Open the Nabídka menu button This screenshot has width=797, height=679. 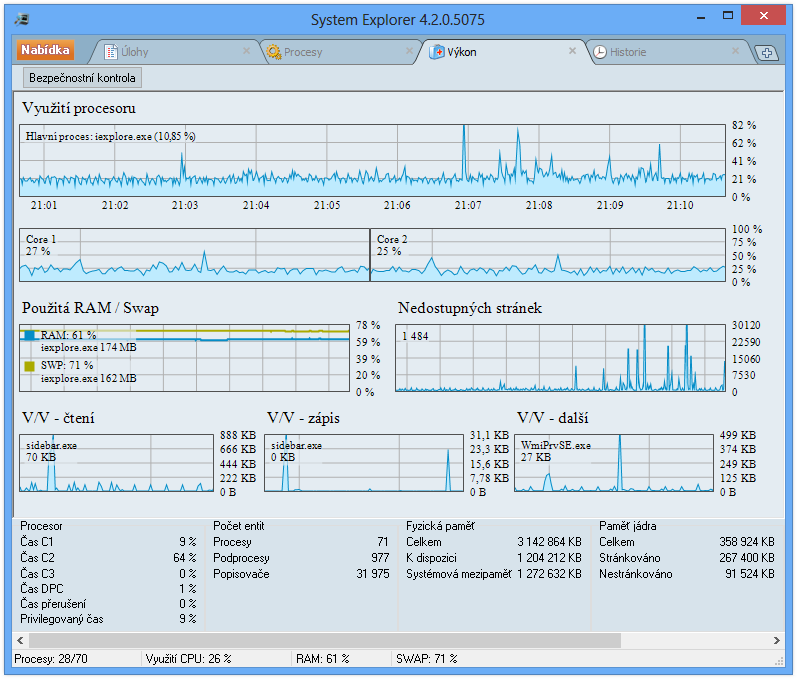45,50
